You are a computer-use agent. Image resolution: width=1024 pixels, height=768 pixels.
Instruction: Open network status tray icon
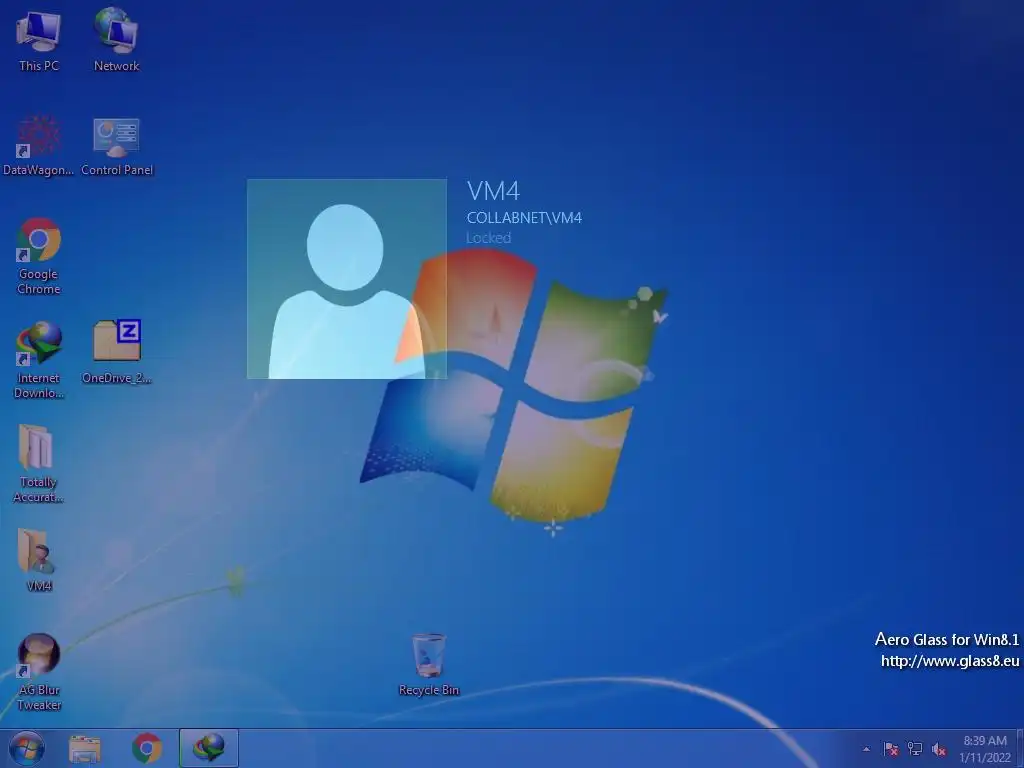915,749
